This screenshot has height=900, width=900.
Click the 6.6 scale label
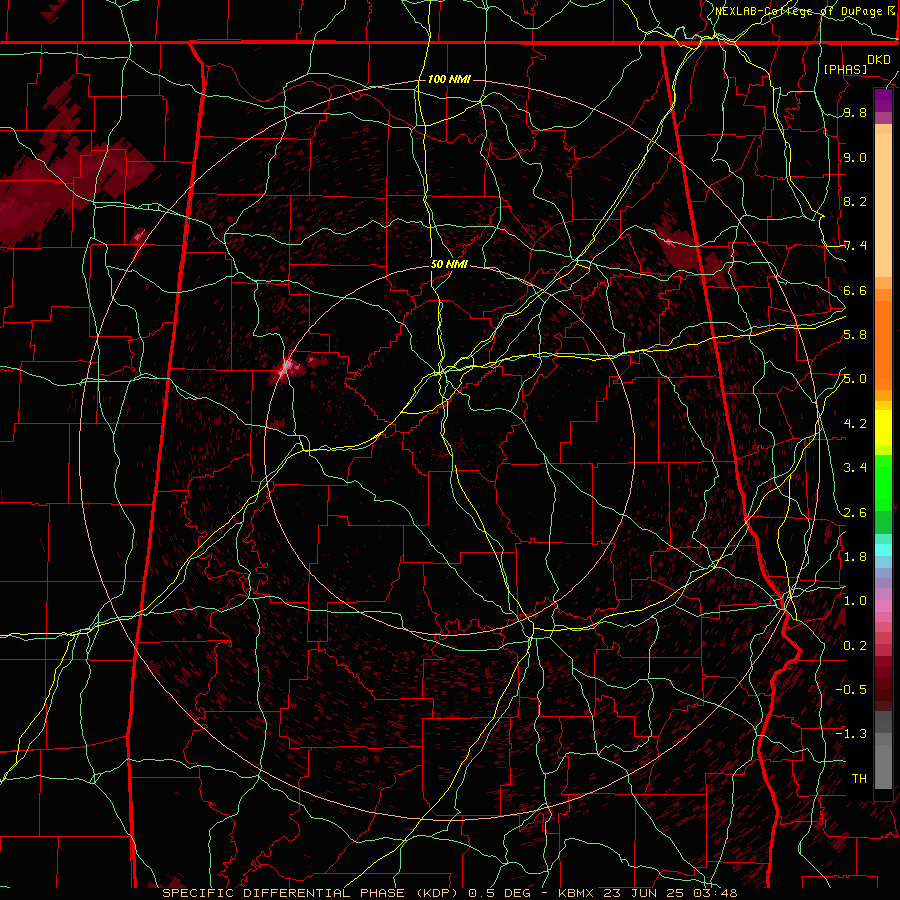point(855,291)
